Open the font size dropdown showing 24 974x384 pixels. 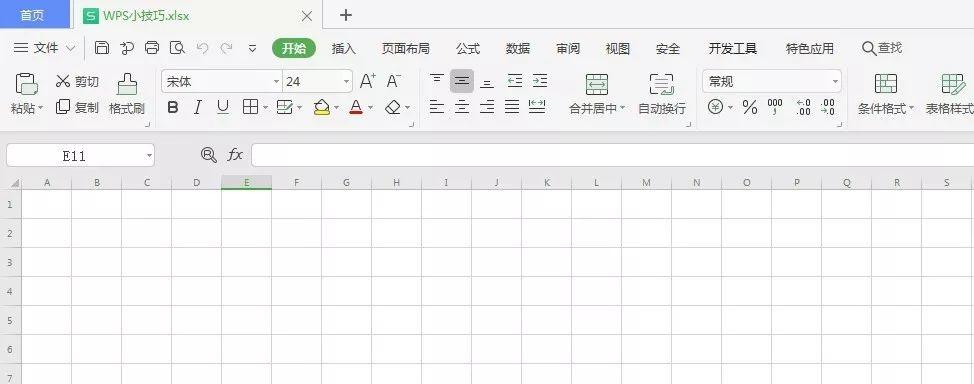click(347, 81)
